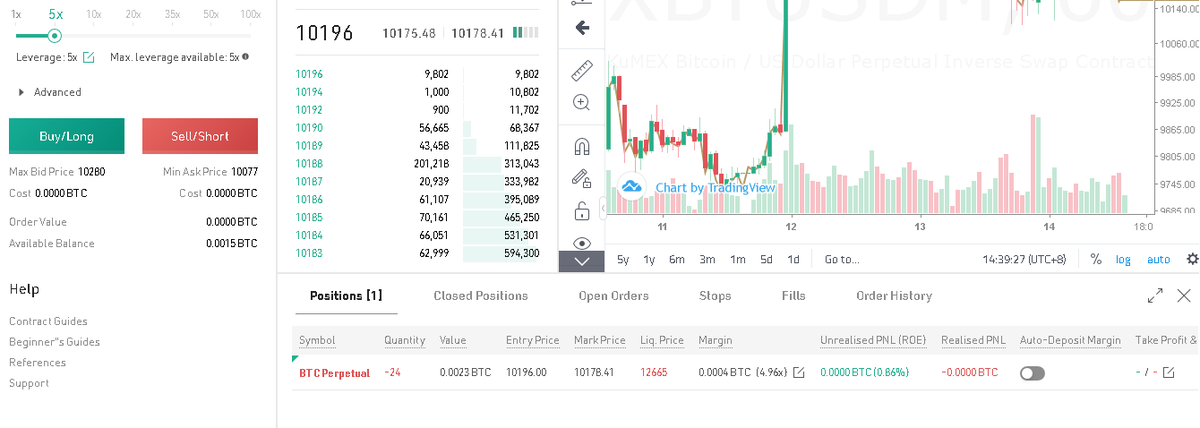This screenshot has width=1200, height=428.
Task: Expand the positions panel to full screen
Action: [x=1155, y=295]
